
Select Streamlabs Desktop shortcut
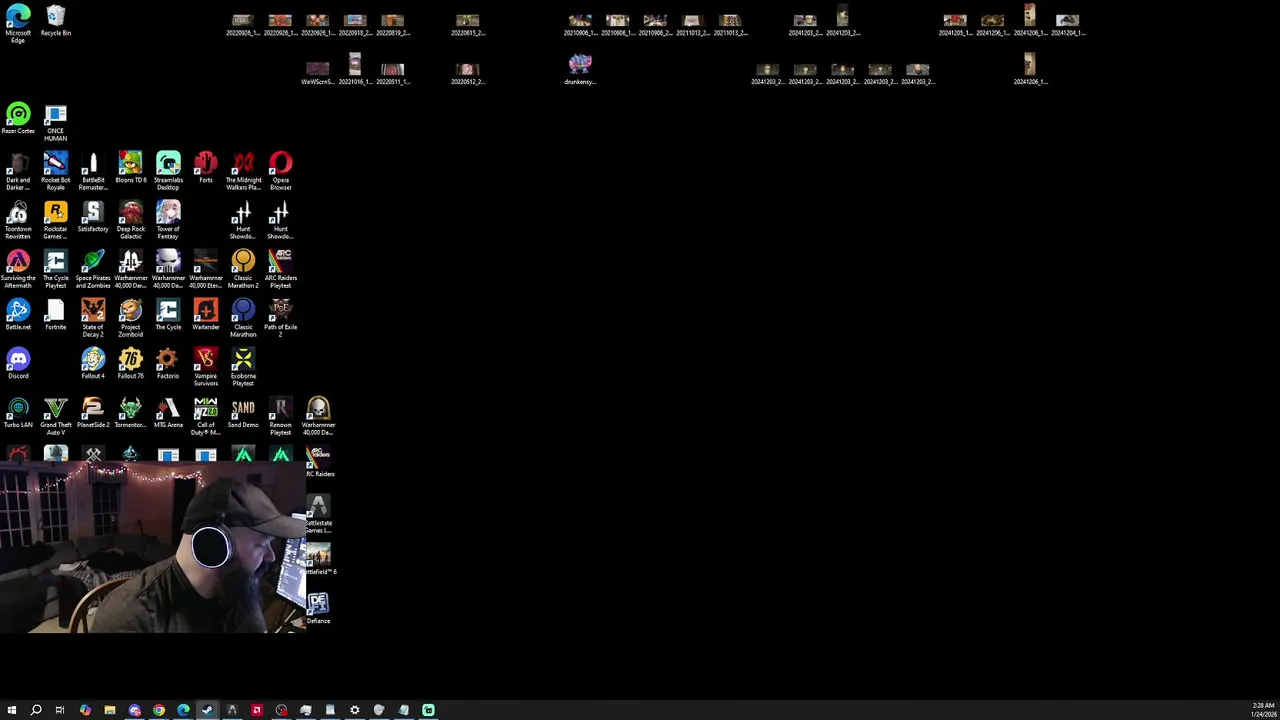pyautogui.click(x=168, y=172)
